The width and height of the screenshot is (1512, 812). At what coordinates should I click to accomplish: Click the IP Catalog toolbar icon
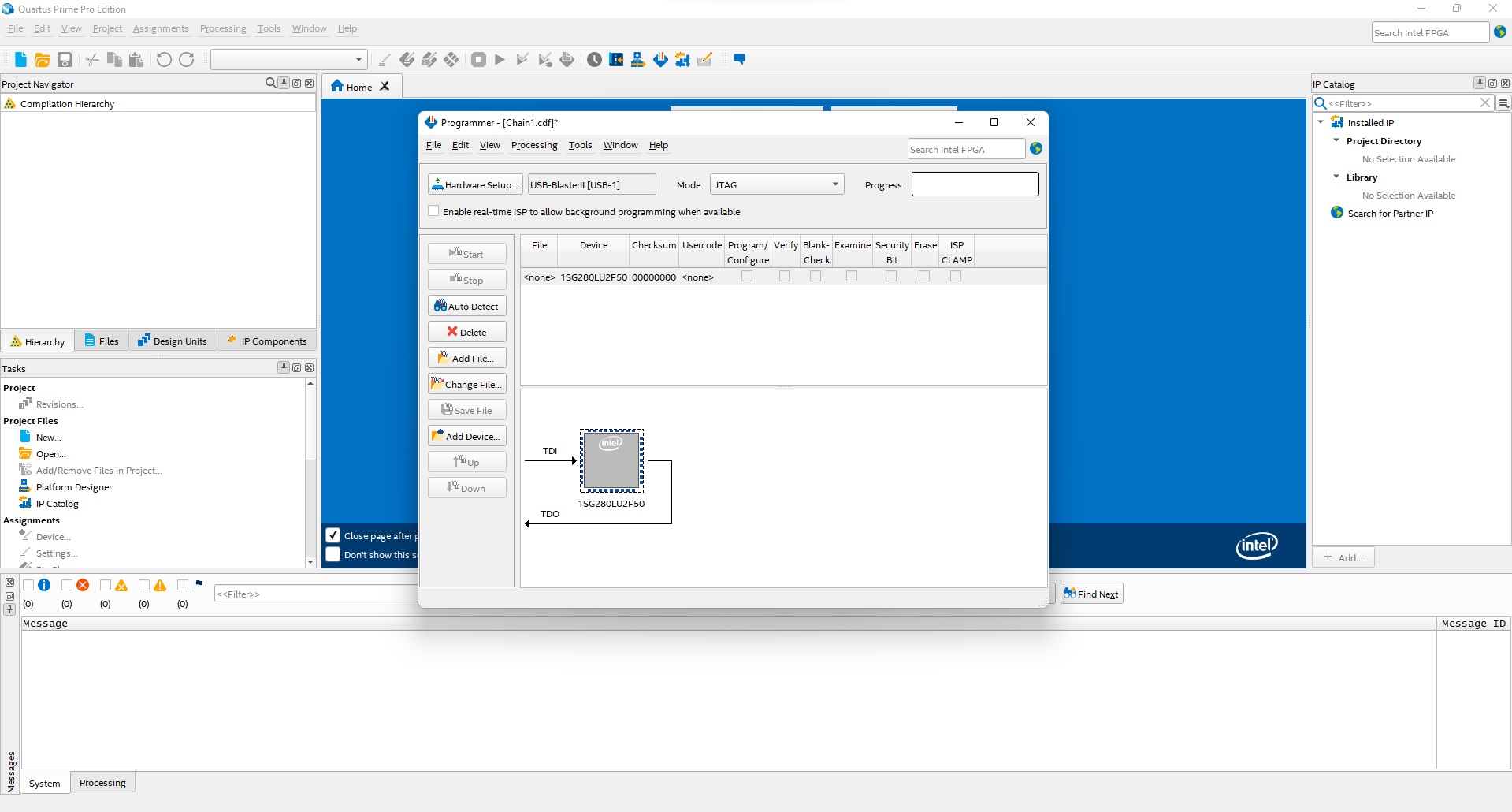pos(682,59)
